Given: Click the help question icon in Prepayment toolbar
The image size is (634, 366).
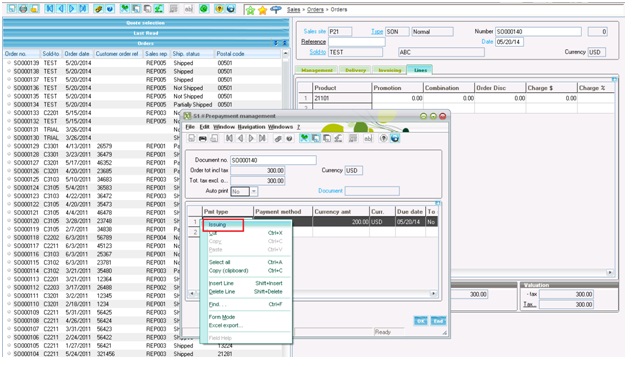Looking at the screenshot, I should (x=383, y=138).
